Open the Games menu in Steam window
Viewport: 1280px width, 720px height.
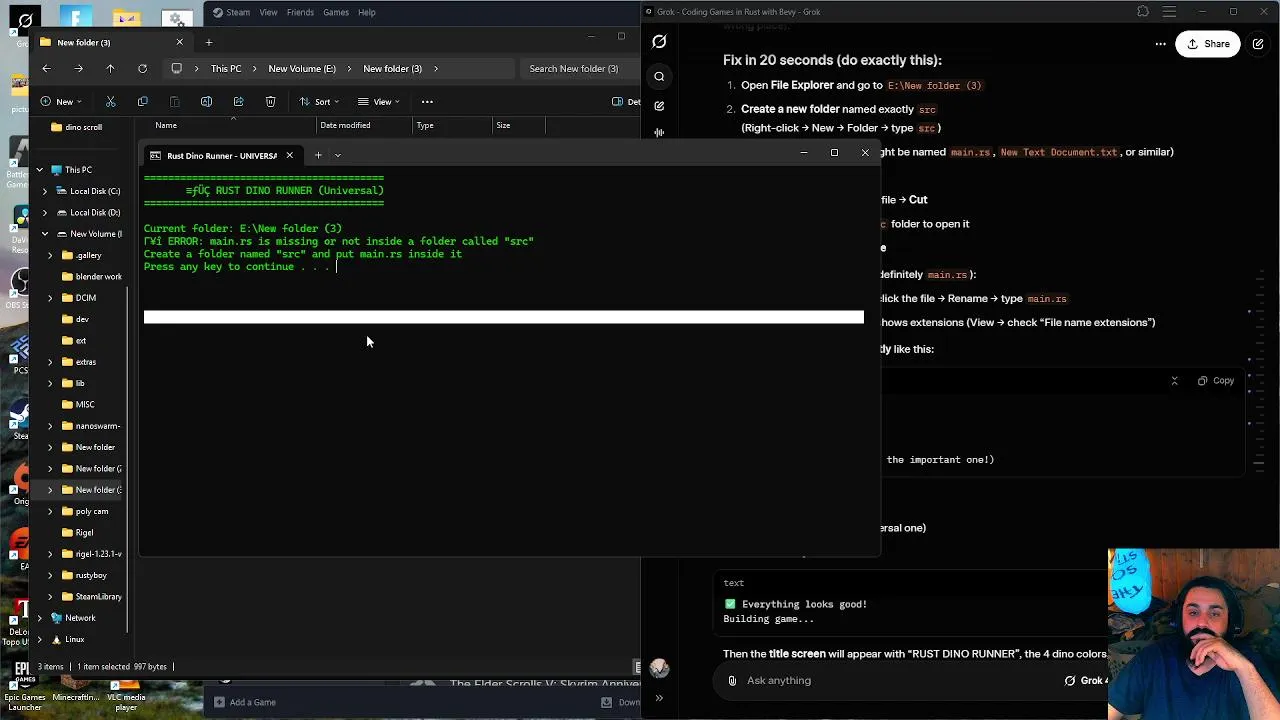click(336, 12)
